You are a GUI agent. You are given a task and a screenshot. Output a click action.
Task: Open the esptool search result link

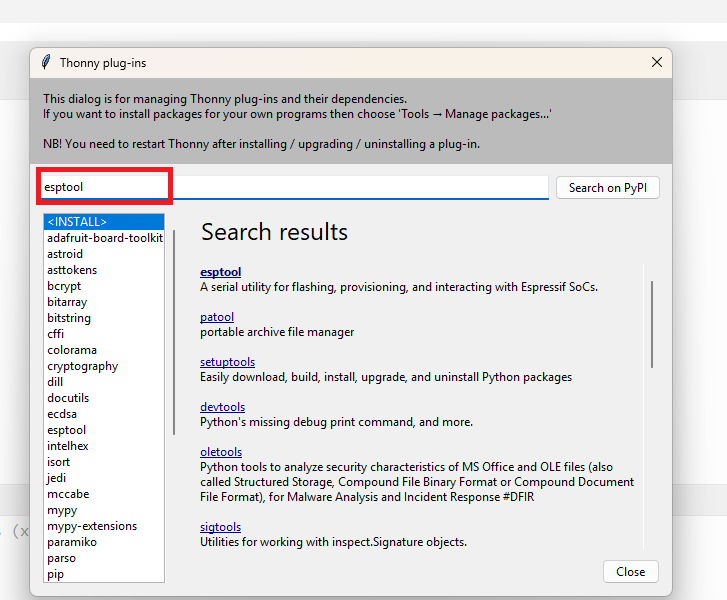click(x=220, y=272)
